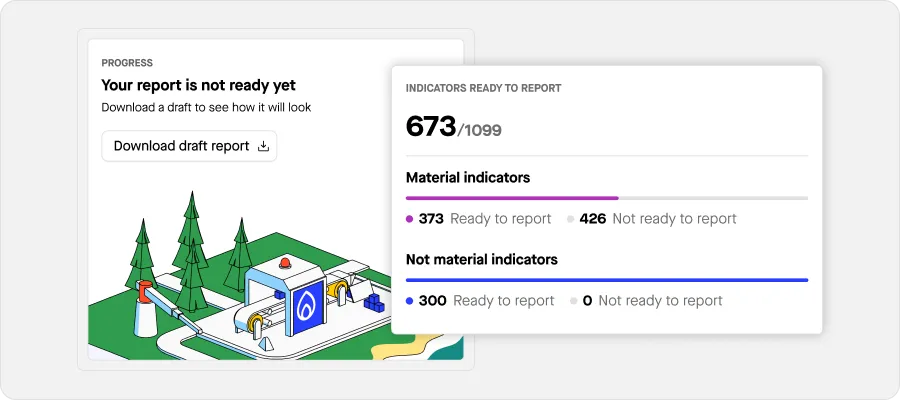Click the red siren light on the machine
Viewport: 900px width, 400px height.
[x=285, y=263]
